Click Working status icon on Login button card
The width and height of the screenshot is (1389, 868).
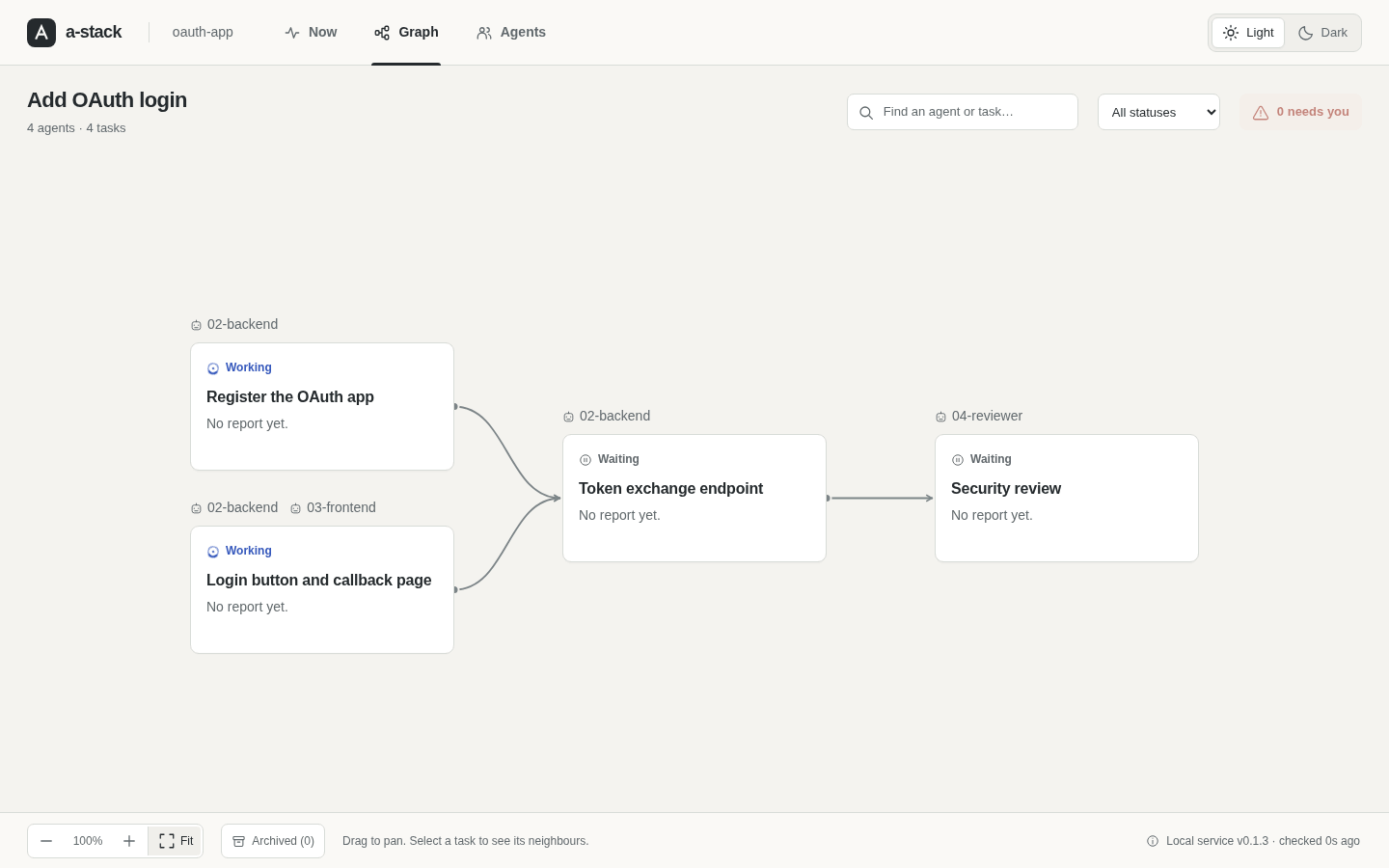tap(213, 552)
